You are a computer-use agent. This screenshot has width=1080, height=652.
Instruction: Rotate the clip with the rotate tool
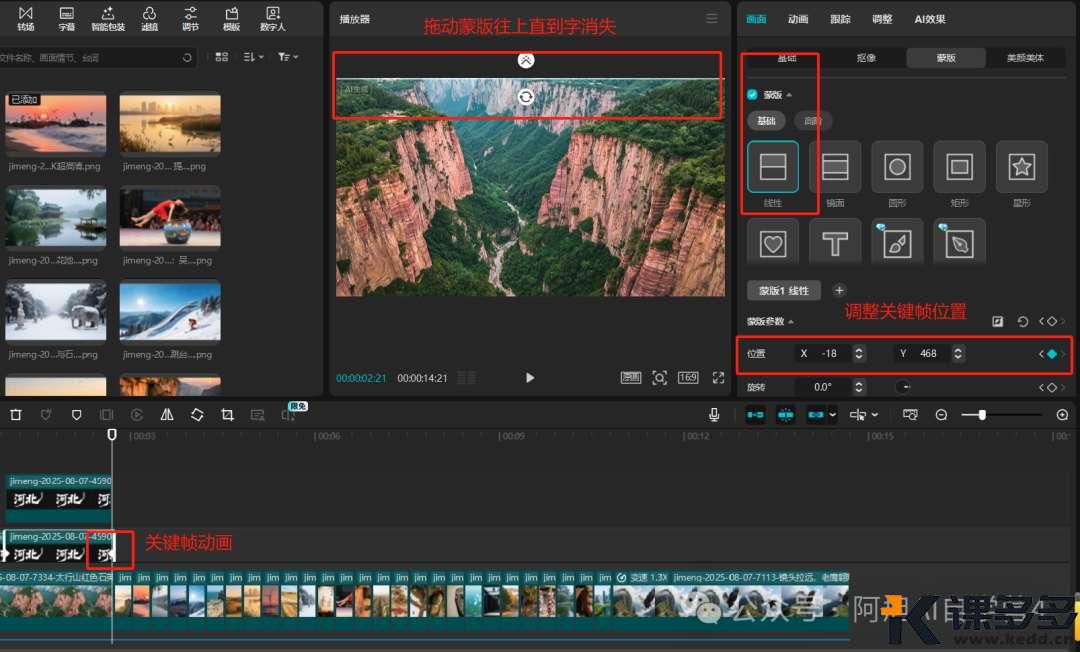(197, 414)
